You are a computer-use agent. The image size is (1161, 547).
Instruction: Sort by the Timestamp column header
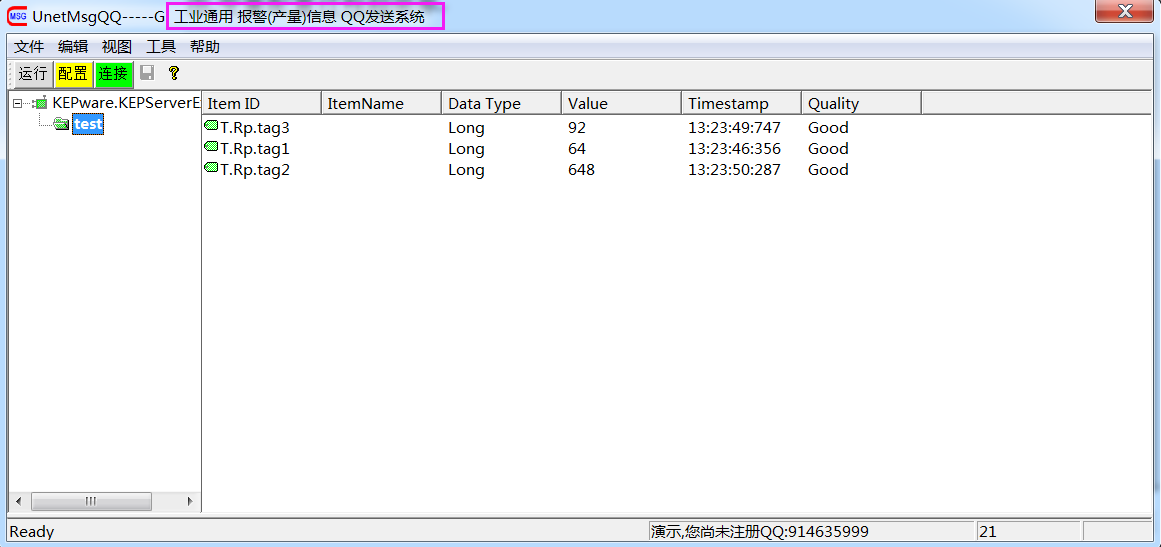(740, 104)
